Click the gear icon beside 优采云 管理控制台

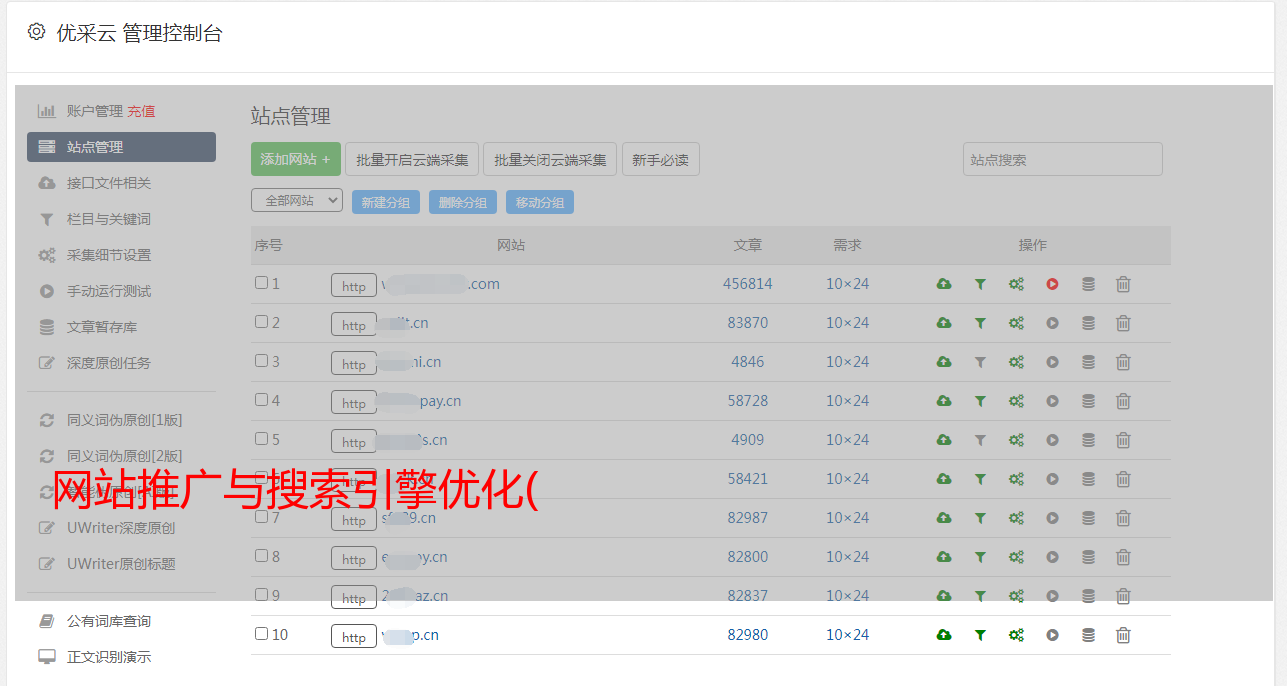pyautogui.click(x=37, y=32)
